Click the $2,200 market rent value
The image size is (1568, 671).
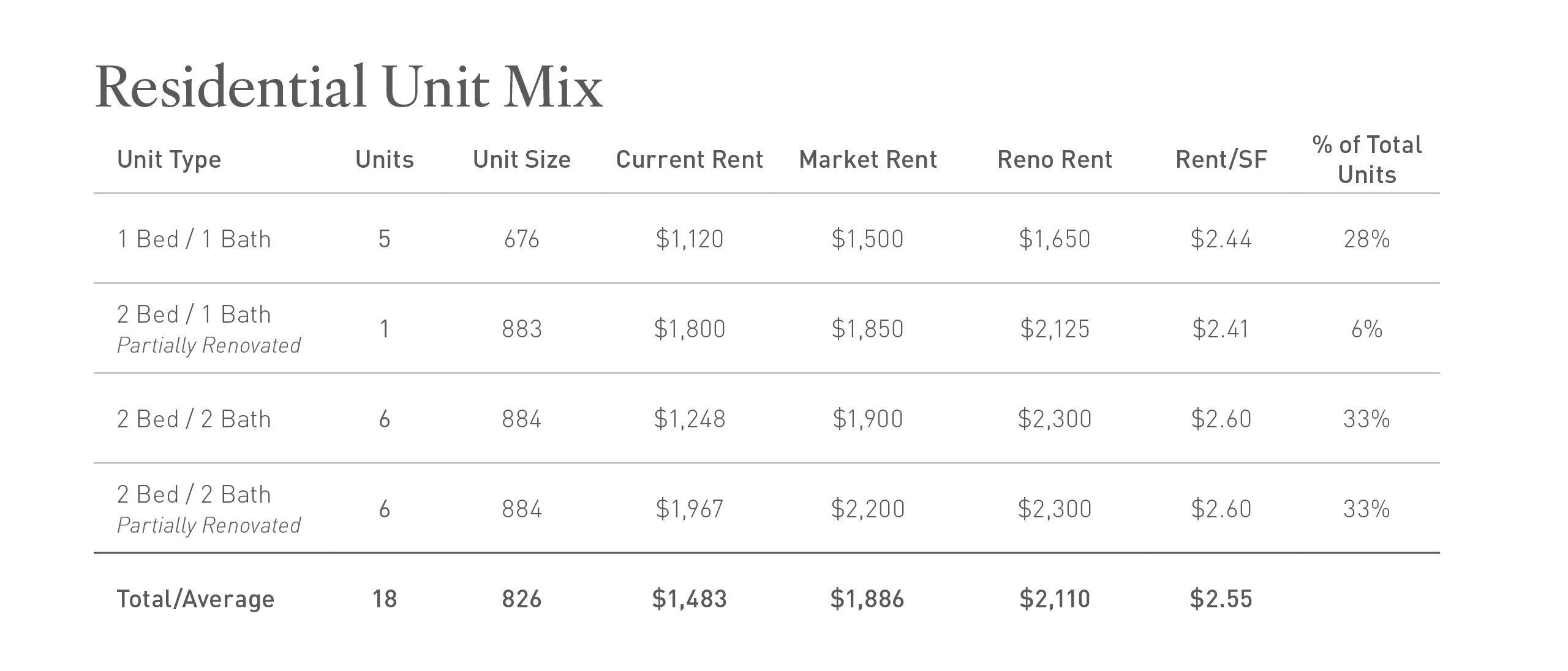[x=868, y=509]
